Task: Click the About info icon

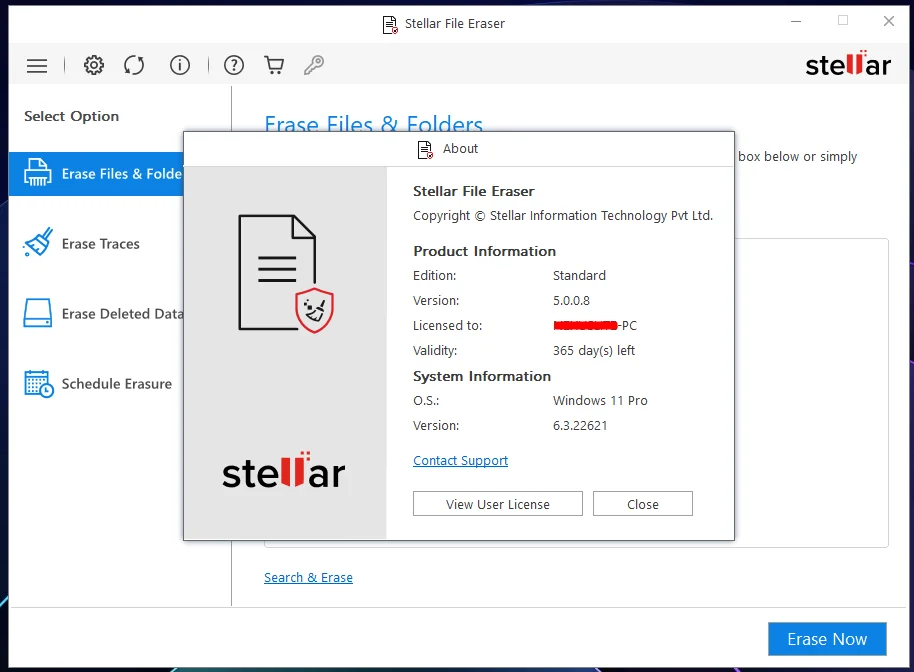Action: click(180, 65)
